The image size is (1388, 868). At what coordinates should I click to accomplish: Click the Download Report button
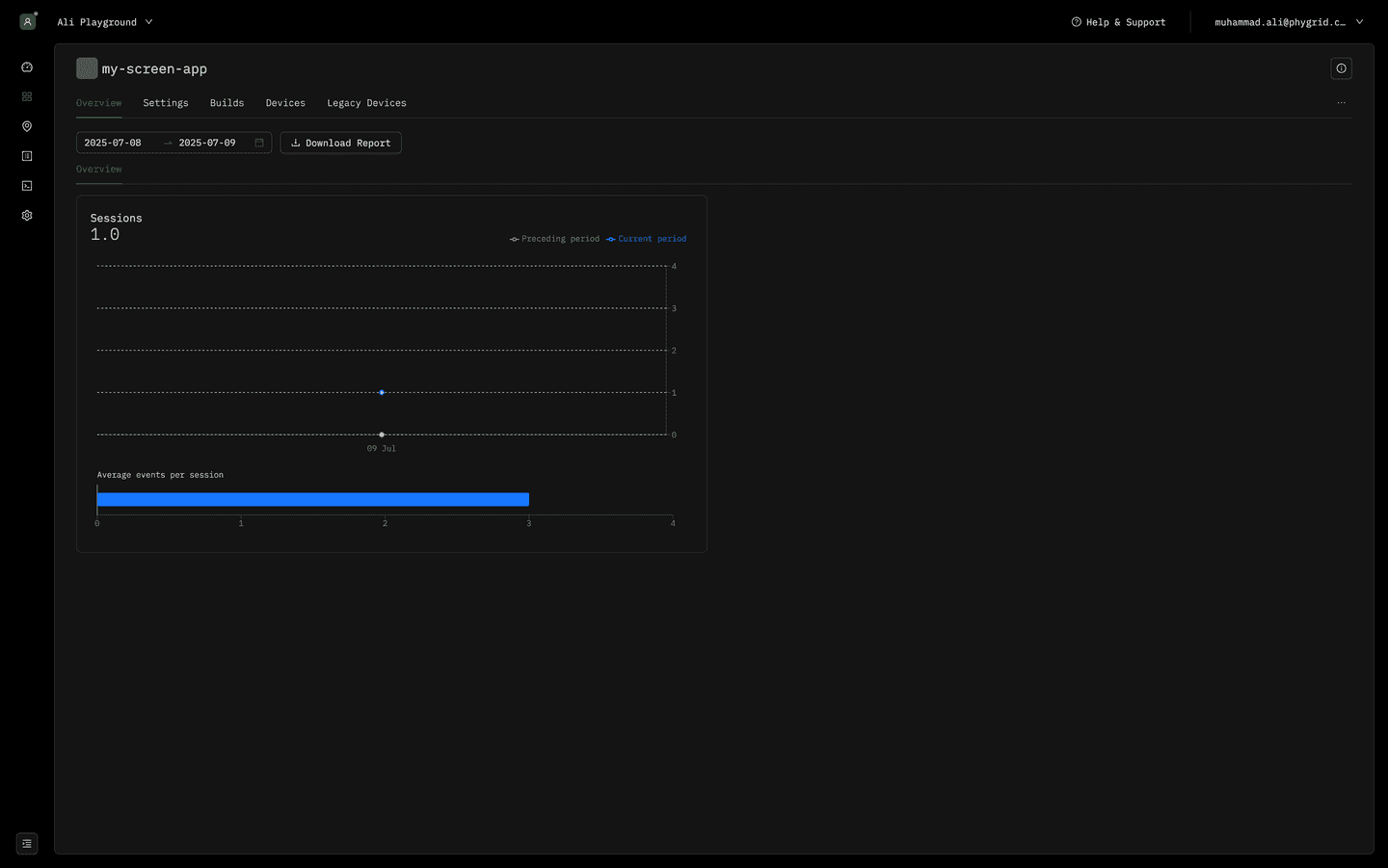(340, 142)
